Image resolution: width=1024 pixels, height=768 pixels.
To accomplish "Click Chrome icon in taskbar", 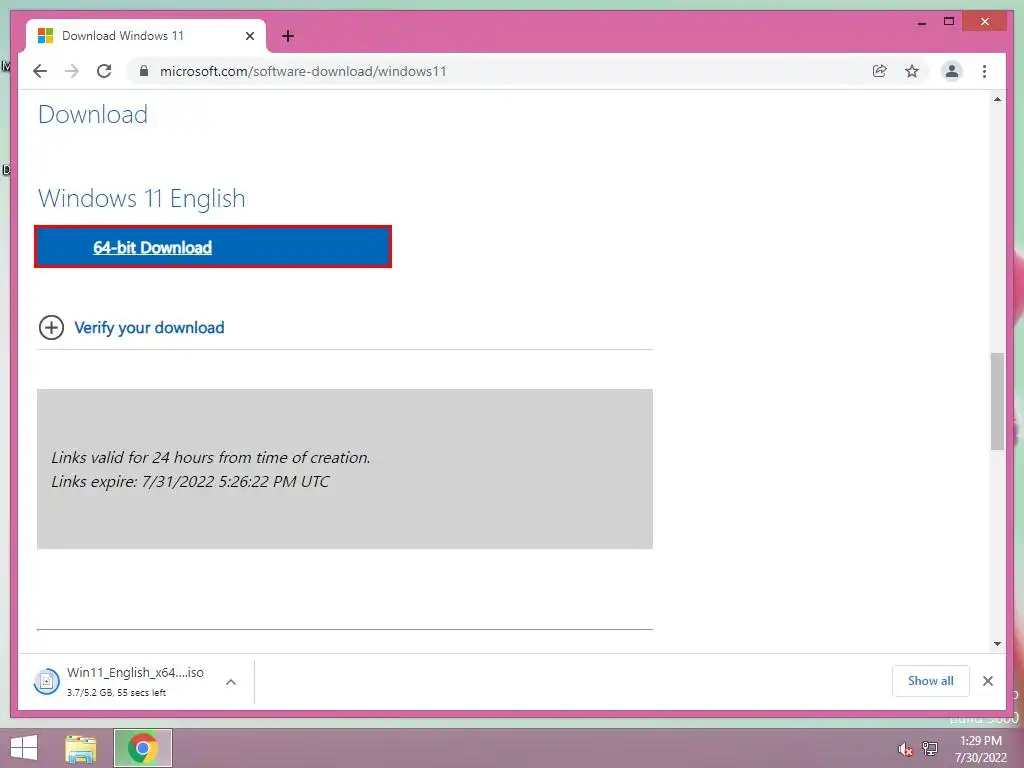I will [143, 748].
